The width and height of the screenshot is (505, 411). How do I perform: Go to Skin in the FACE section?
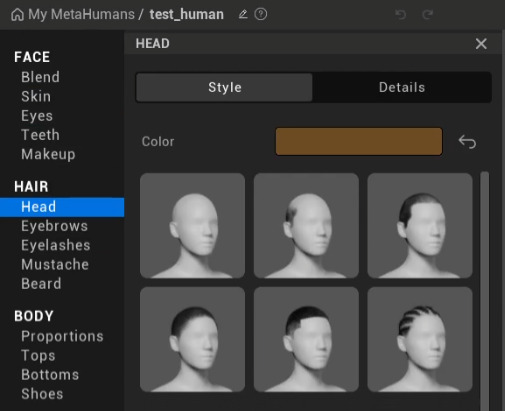(x=36, y=96)
